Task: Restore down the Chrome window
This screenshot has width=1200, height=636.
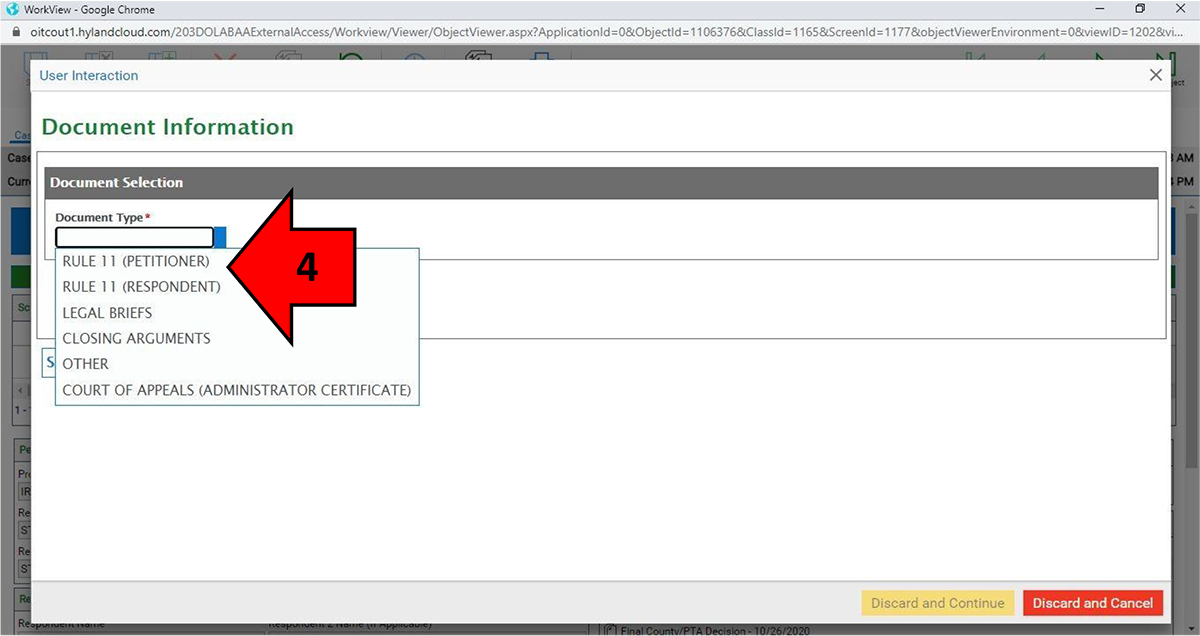Action: 1139,9
